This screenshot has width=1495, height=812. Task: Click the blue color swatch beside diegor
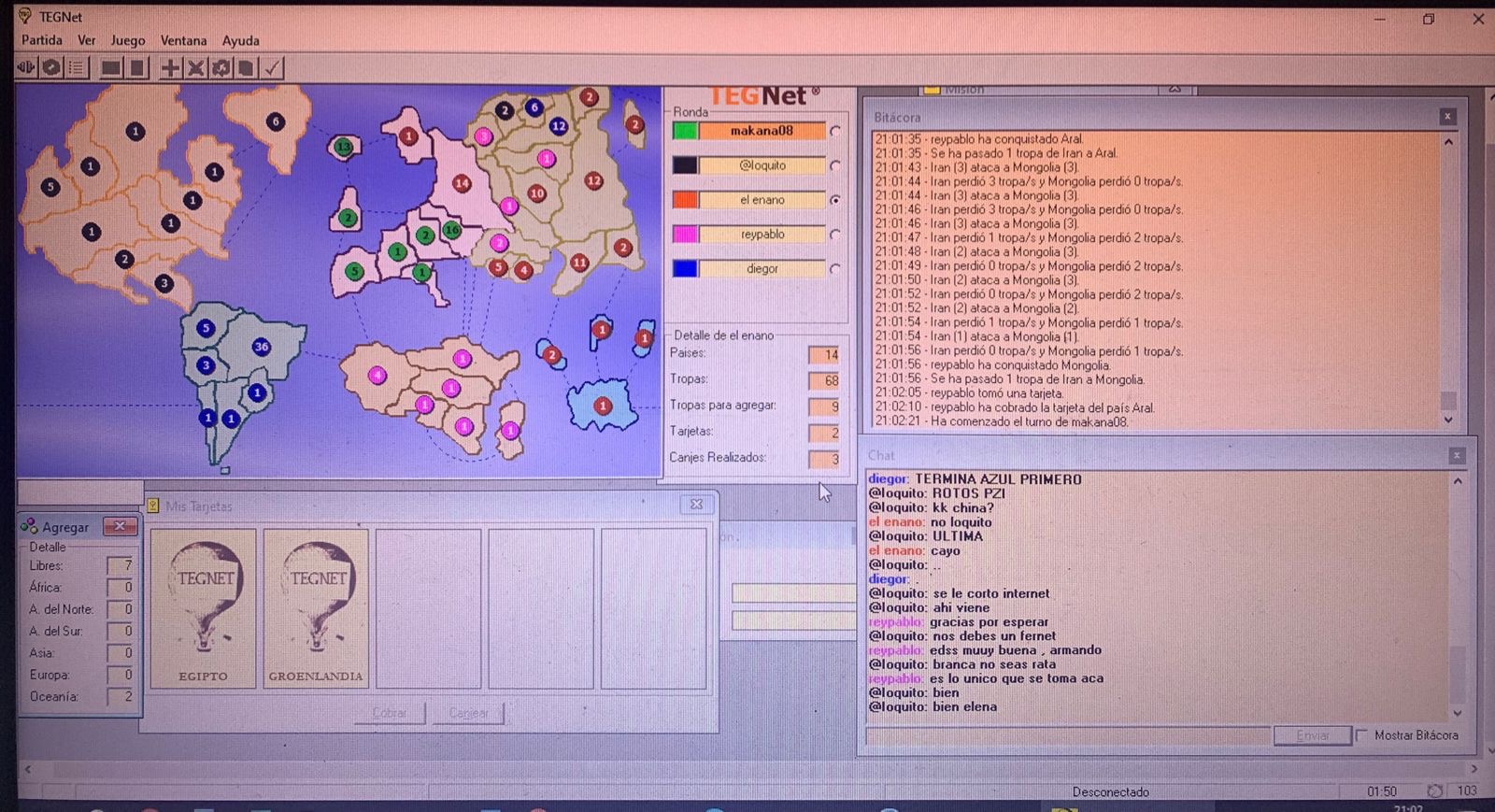(x=685, y=269)
